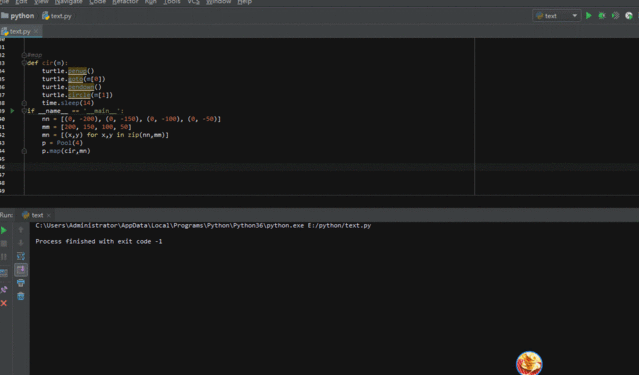
Task: Click the print icon in Run panel
Action: (x=21, y=283)
